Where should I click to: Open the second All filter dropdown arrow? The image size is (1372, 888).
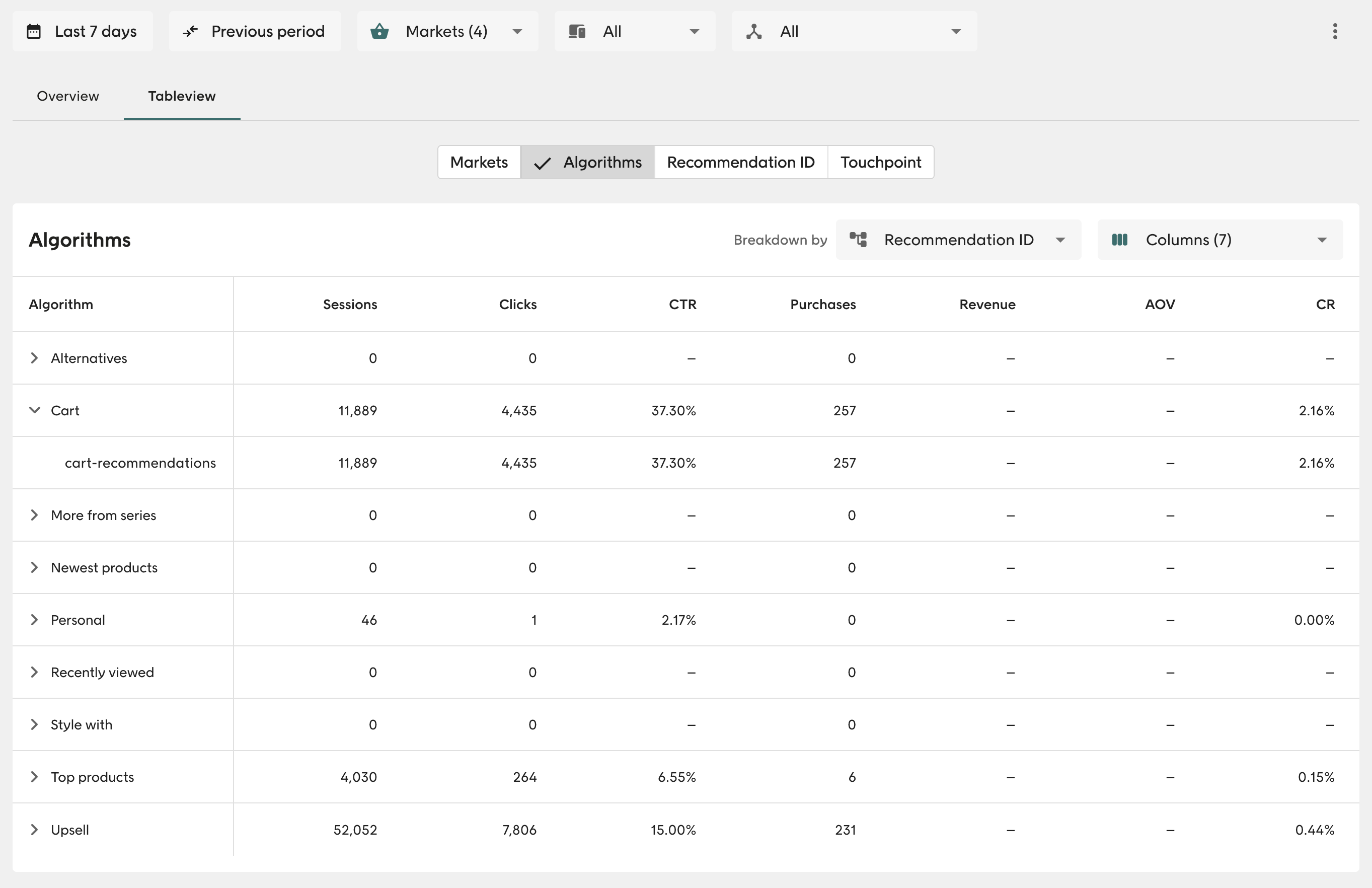tap(956, 32)
